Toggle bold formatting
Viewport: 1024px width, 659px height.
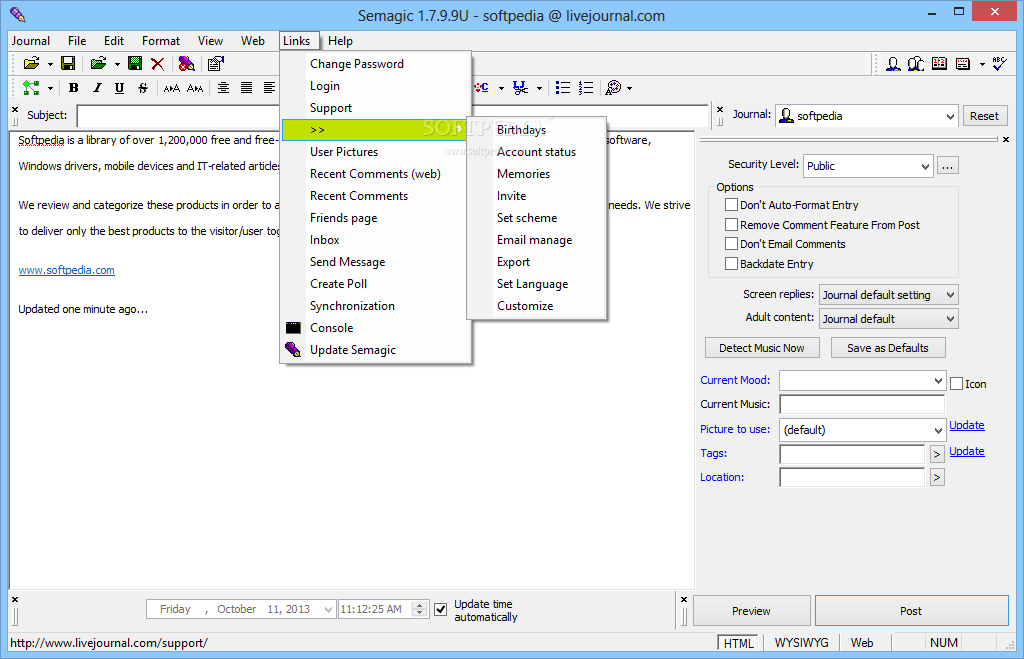(x=74, y=88)
